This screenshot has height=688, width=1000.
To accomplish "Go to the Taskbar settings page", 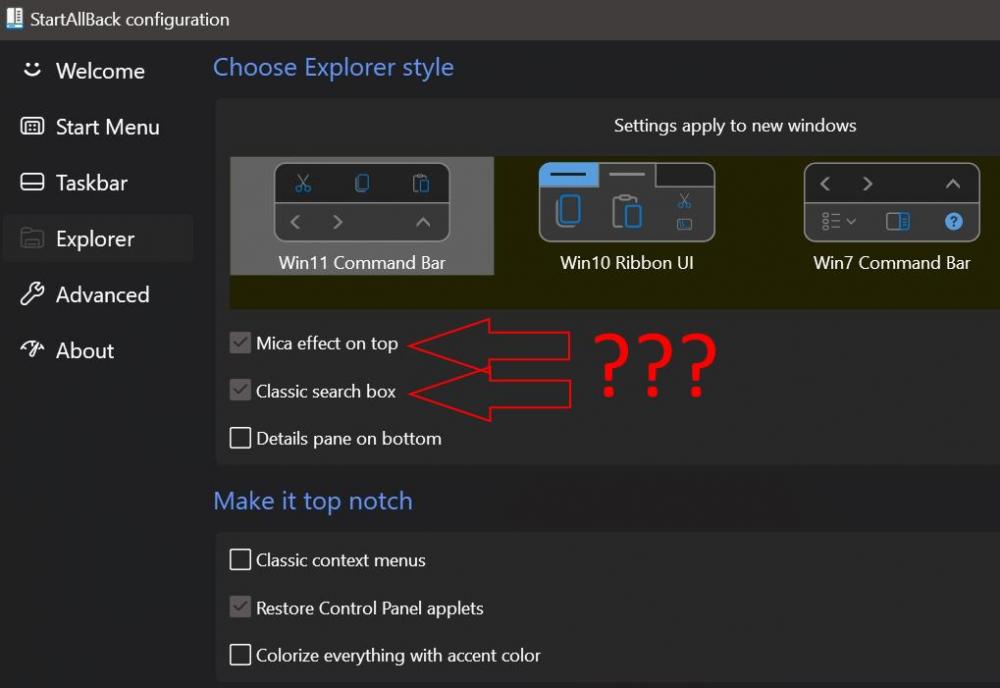I will (99, 183).
